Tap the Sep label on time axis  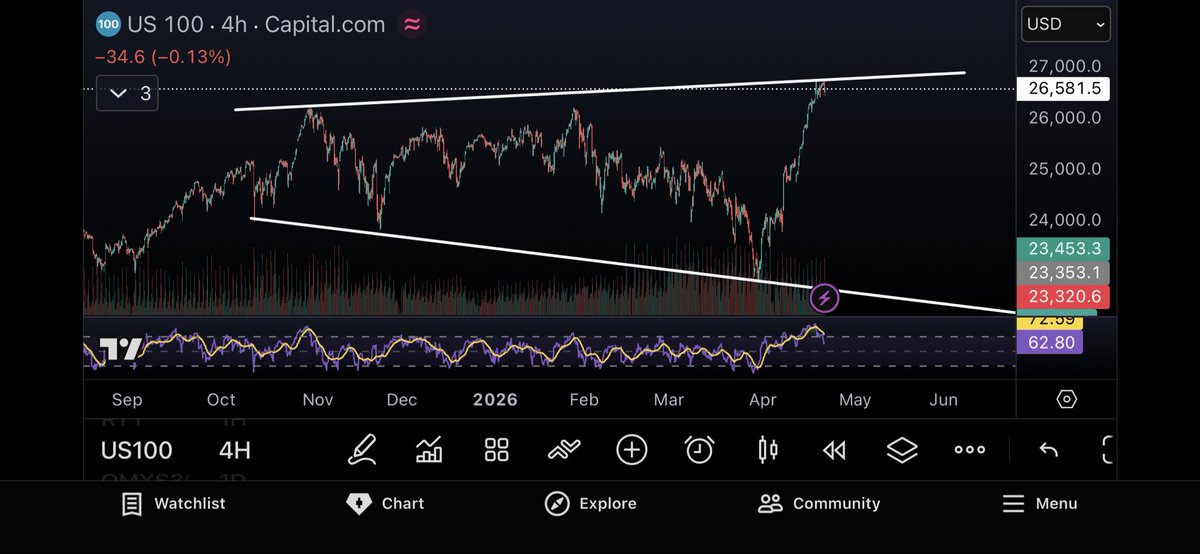click(127, 400)
